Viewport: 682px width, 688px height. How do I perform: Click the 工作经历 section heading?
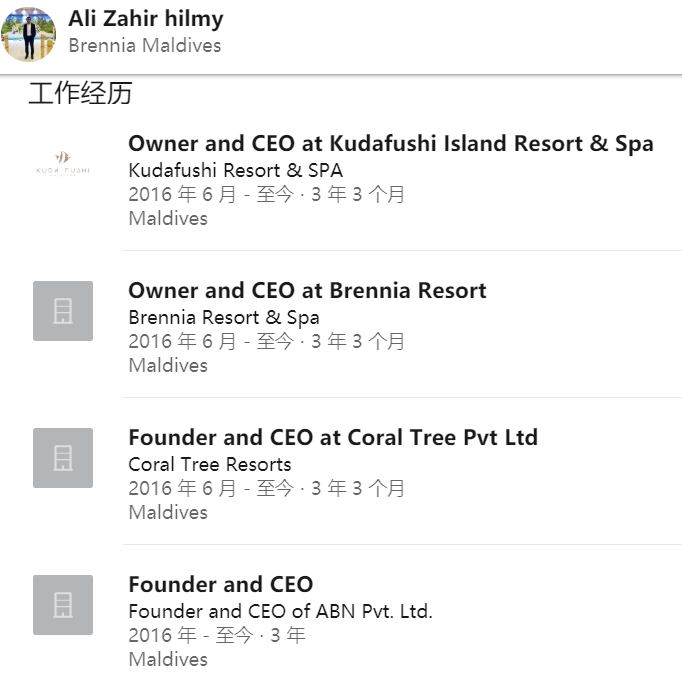point(80,95)
